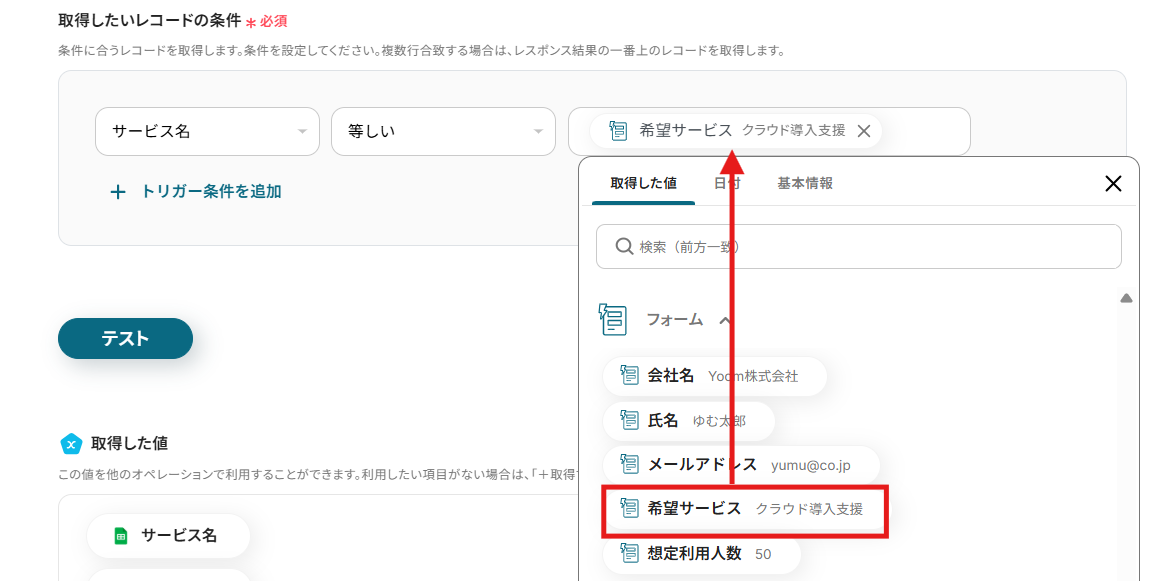Add a trigger condition via トリガー条件を追加
1170x581 pixels.
pos(195,192)
